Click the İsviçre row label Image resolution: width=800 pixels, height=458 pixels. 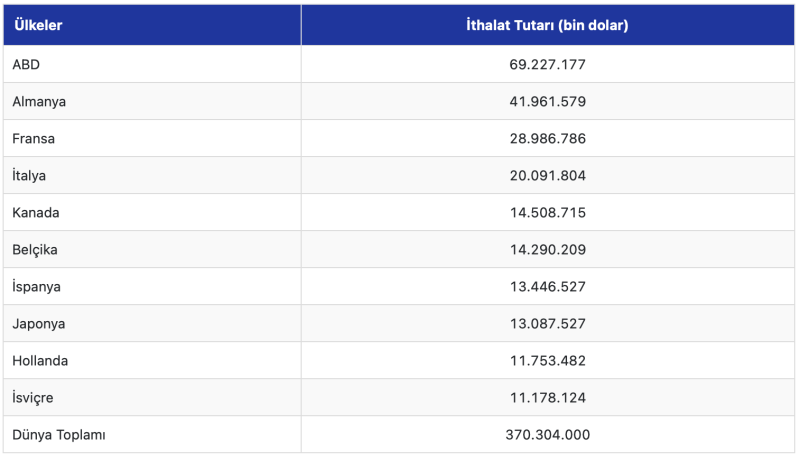33,398
